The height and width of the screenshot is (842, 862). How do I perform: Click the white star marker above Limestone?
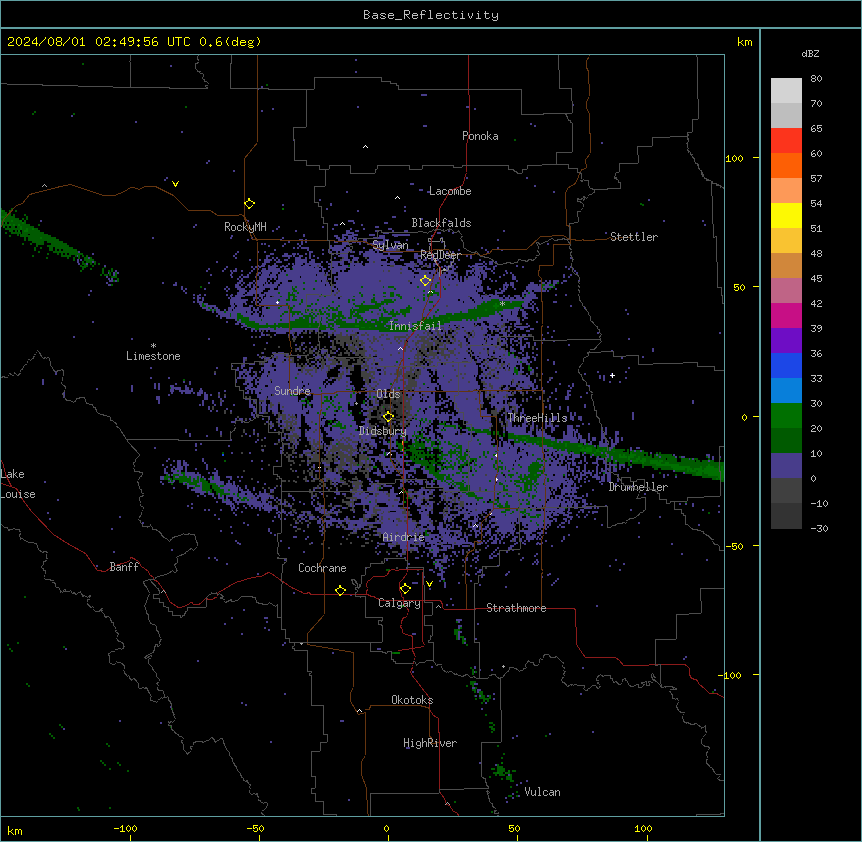click(153, 346)
